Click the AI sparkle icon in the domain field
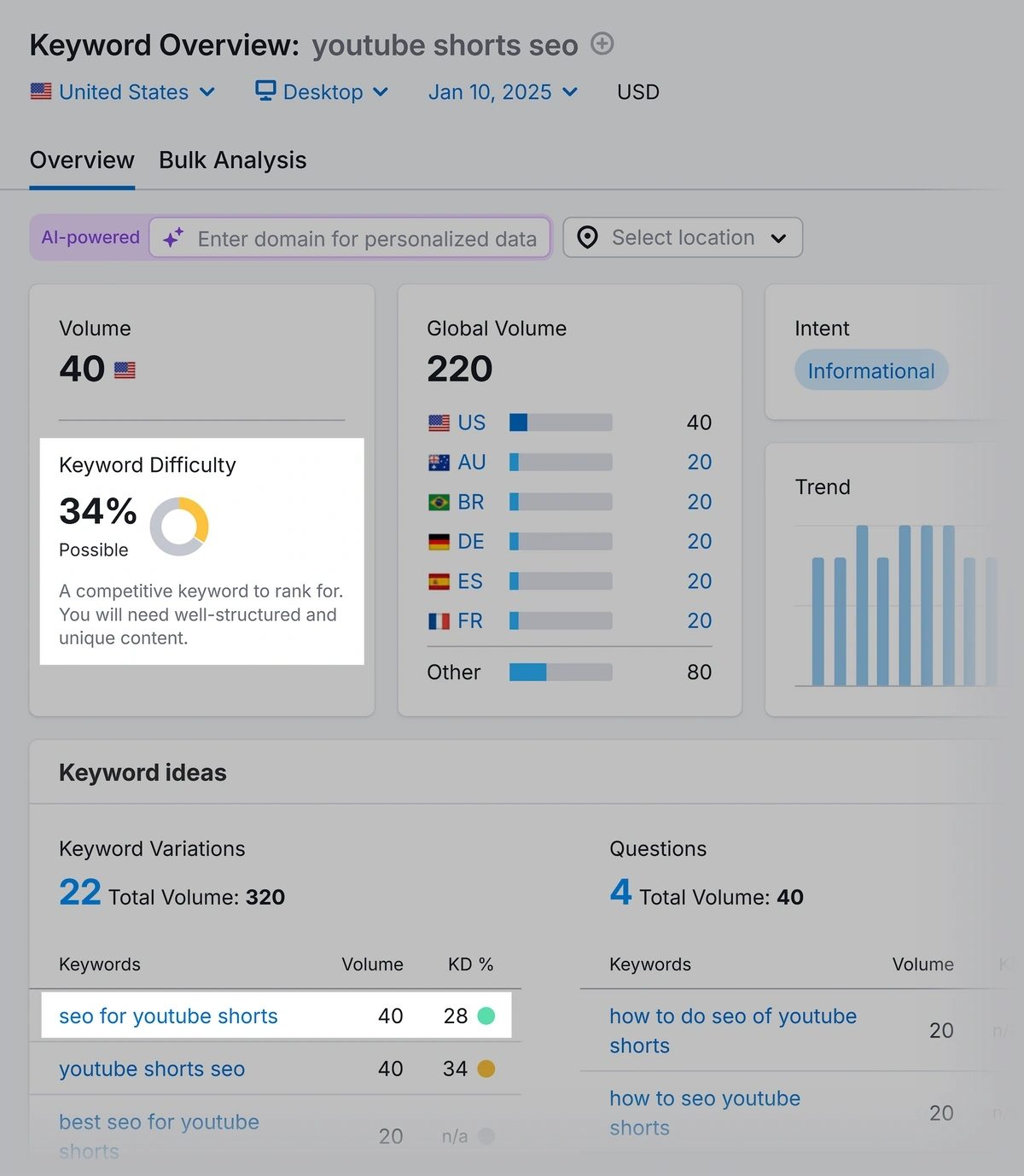Viewport: 1024px width, 1176px height. click(173, 238)
